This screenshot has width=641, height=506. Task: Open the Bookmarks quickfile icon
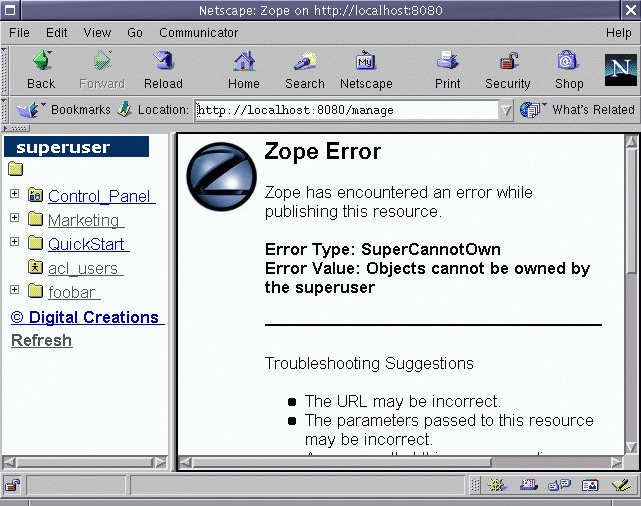click(x=29, y=110)
